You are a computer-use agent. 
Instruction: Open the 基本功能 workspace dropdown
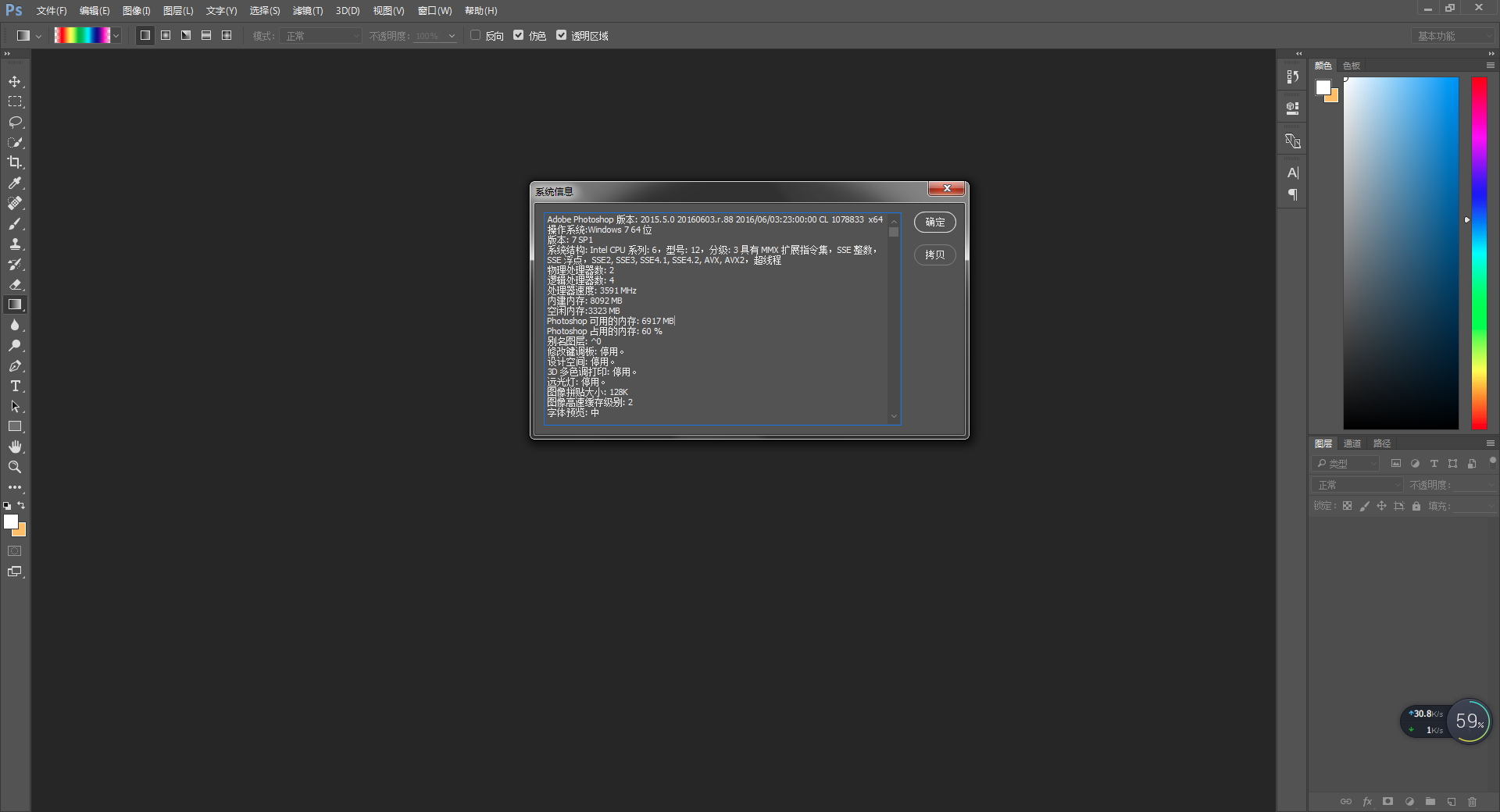1453,36
